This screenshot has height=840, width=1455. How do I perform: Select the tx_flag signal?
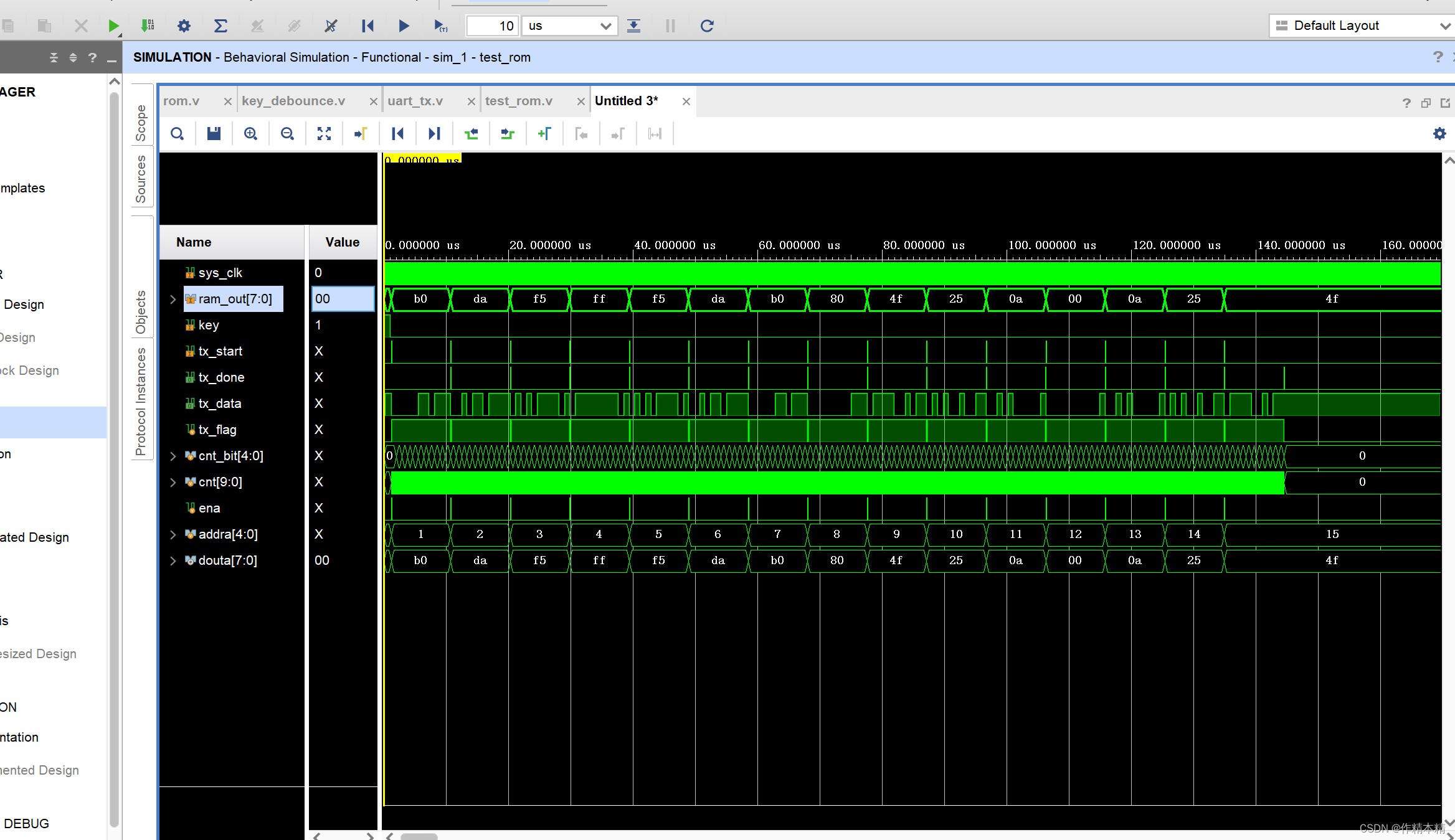point(217,430)
